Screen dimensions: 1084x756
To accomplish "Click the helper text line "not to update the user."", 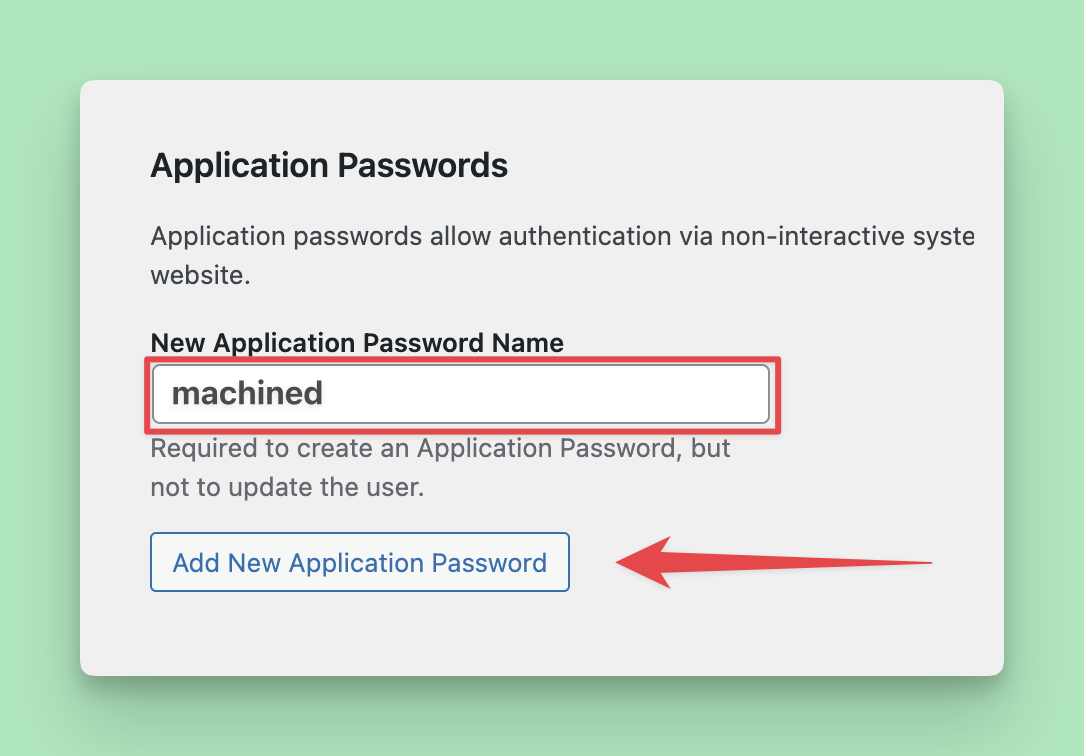I will [288, 489].
